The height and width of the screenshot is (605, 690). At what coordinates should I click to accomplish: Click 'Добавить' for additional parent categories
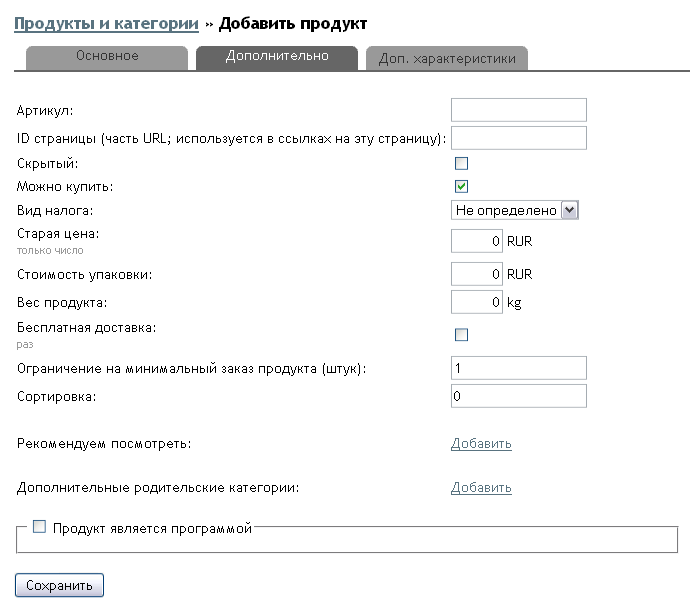point(481,488)
